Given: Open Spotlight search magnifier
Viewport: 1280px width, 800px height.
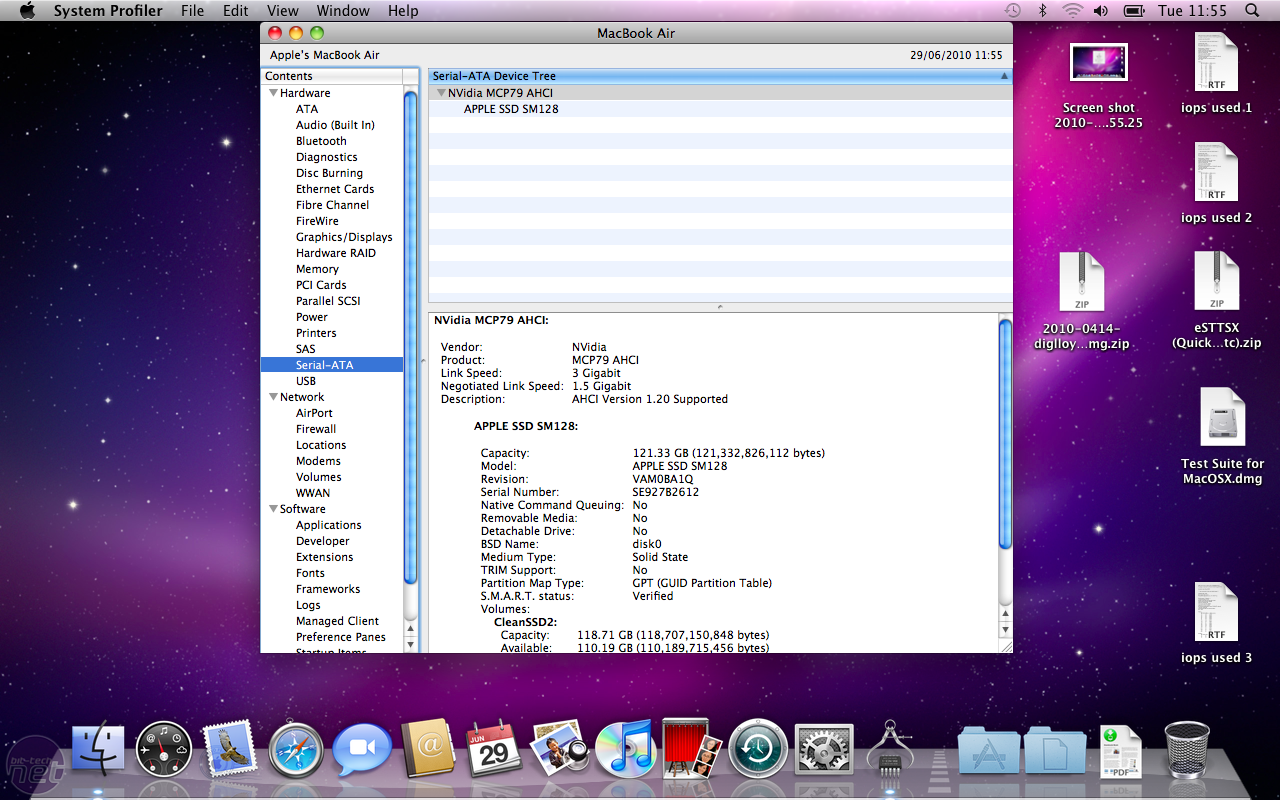Looking at the screenshot, I should click(1253, 11).
